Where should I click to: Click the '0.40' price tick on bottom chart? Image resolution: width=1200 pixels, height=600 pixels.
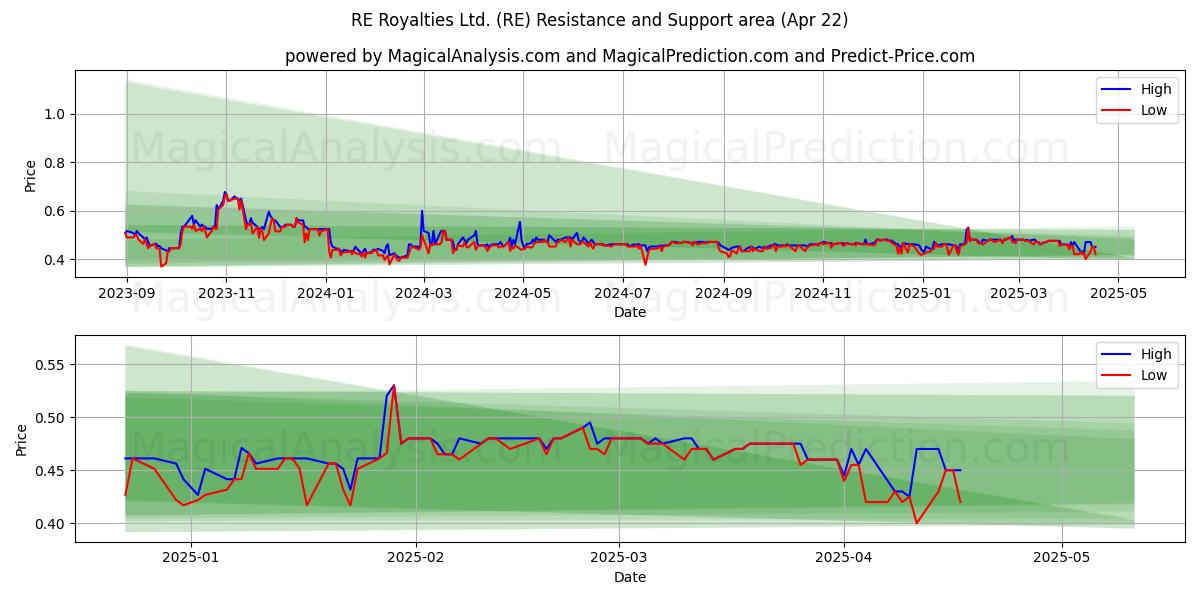(x=51, y=524)
